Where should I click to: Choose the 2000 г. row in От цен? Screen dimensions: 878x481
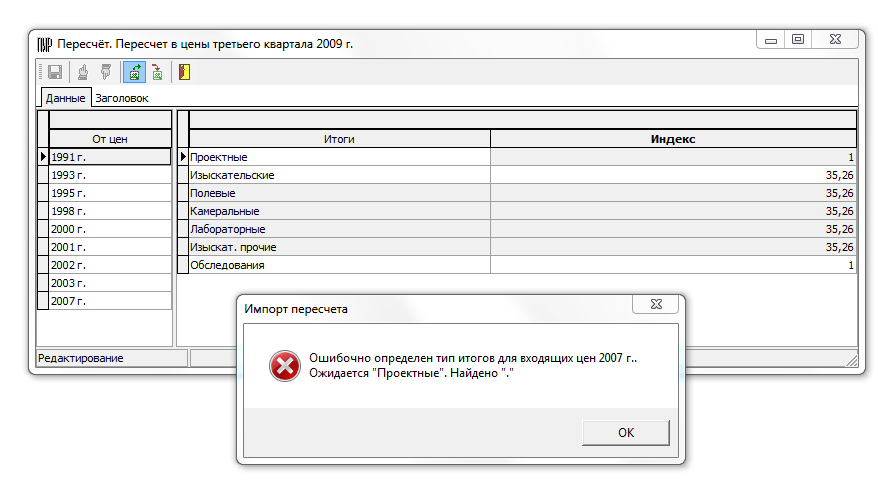click(x=109, y=229)
